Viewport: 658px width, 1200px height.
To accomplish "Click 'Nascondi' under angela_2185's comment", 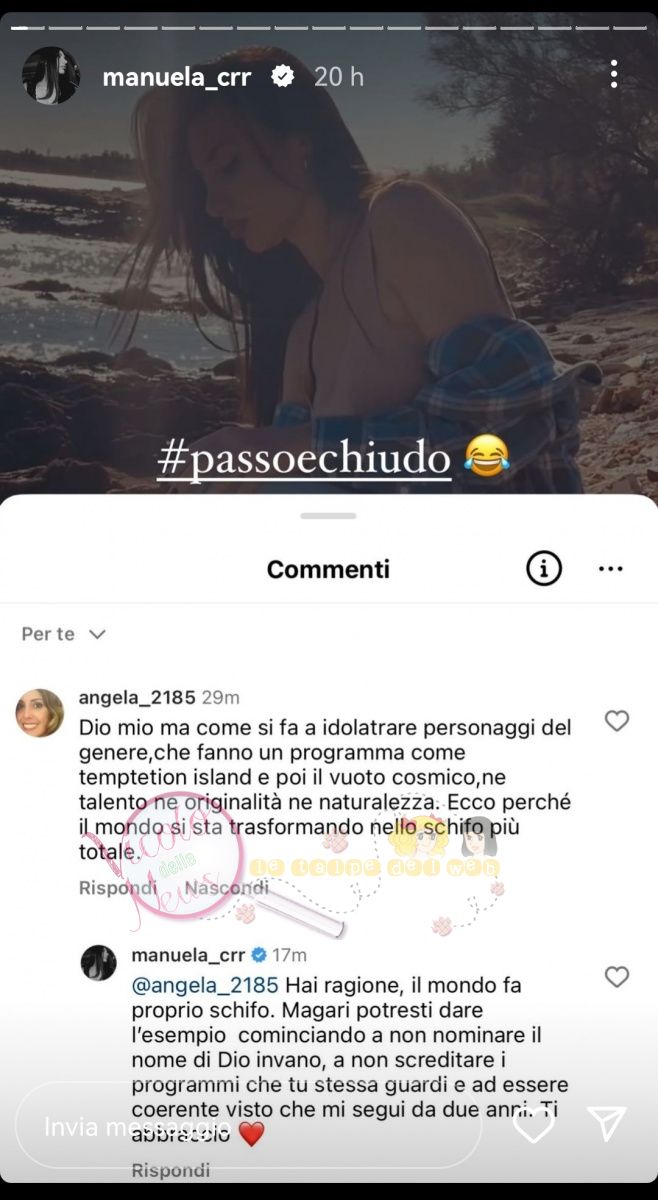I will 227,887.
